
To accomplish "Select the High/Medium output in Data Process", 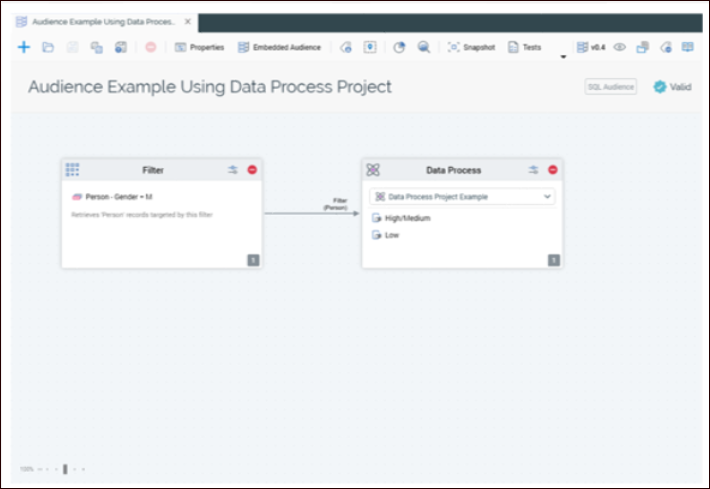I will point(406,218).
